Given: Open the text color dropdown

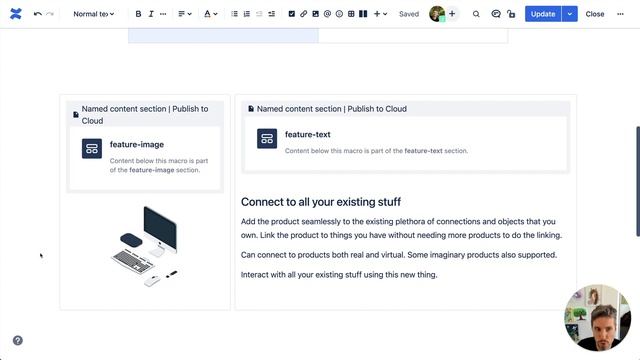Looking at the screenshot, I should pyautogui.click(x=211, y=14).
